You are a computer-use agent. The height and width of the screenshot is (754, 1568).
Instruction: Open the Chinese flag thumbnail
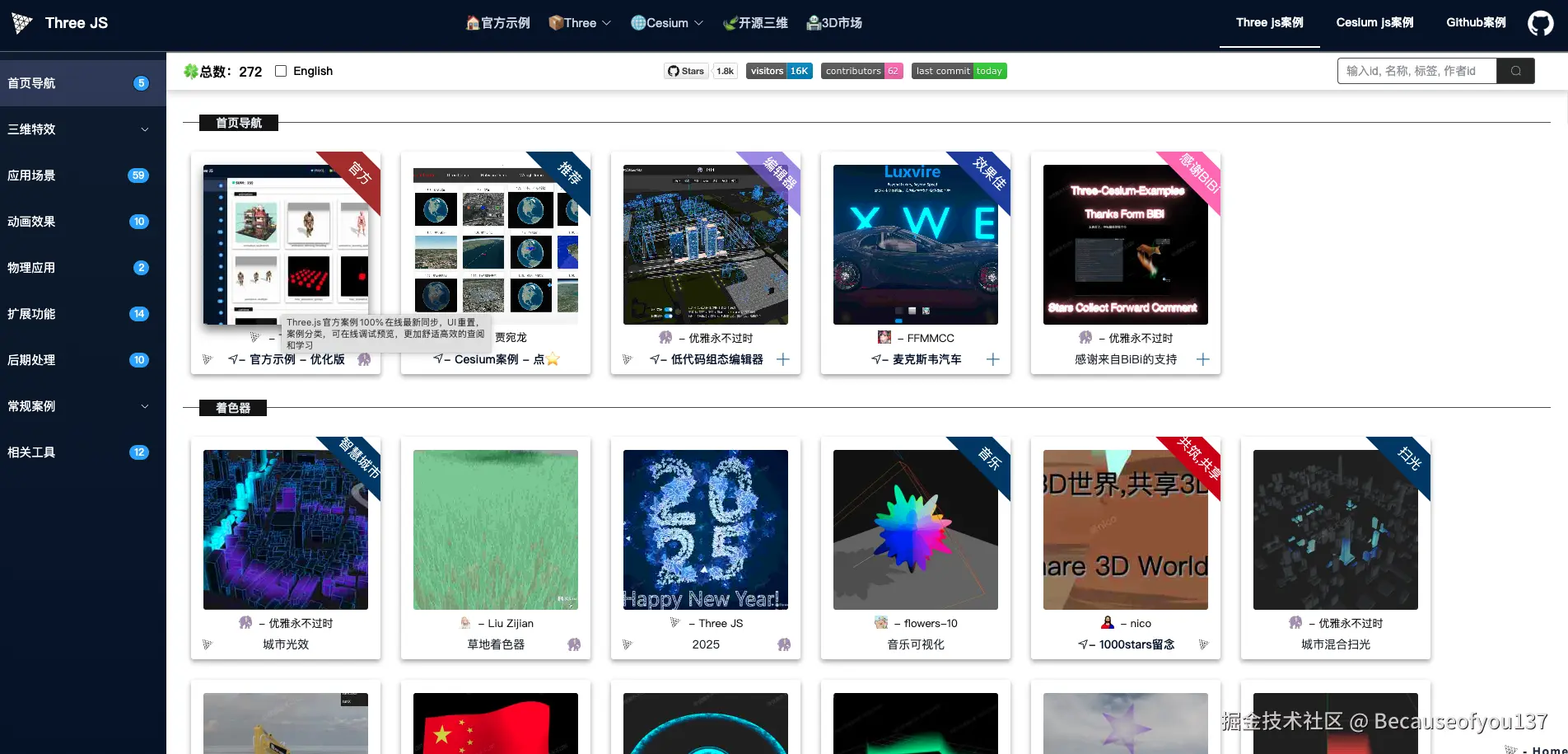[x=496, y=724]
